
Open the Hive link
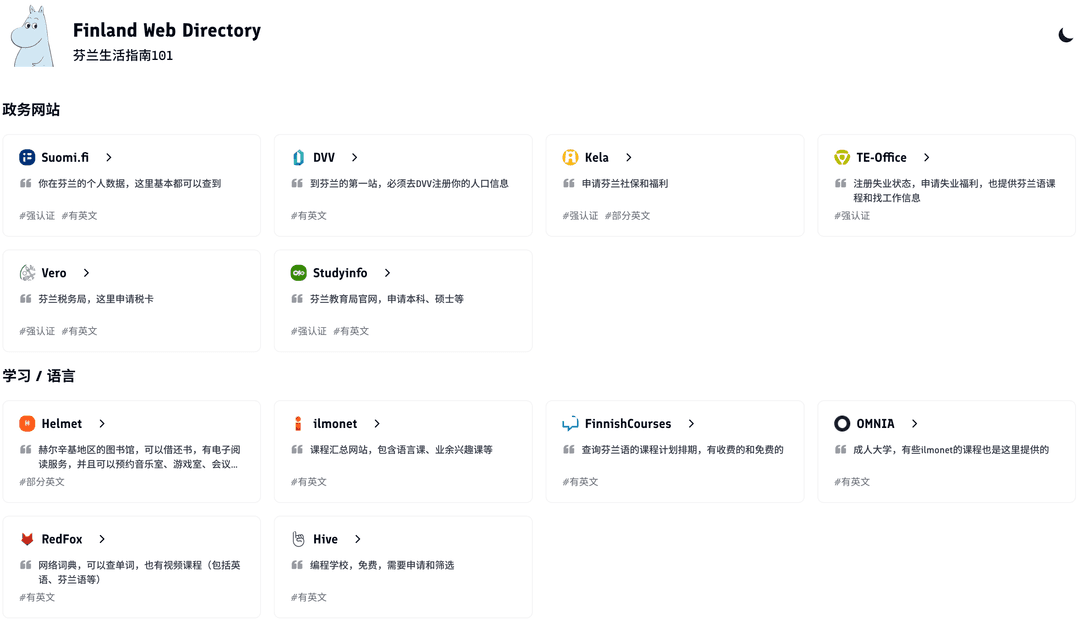point(325,539)
